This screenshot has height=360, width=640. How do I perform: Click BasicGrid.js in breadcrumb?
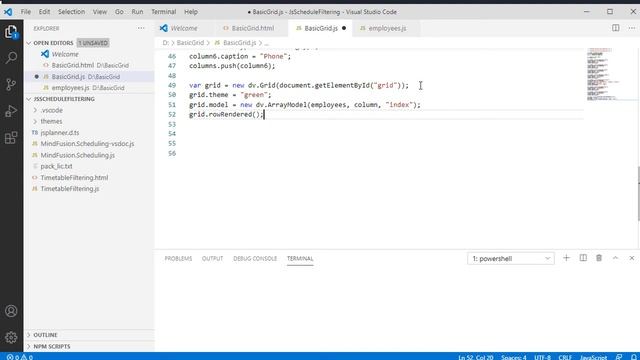coord(239,42)
